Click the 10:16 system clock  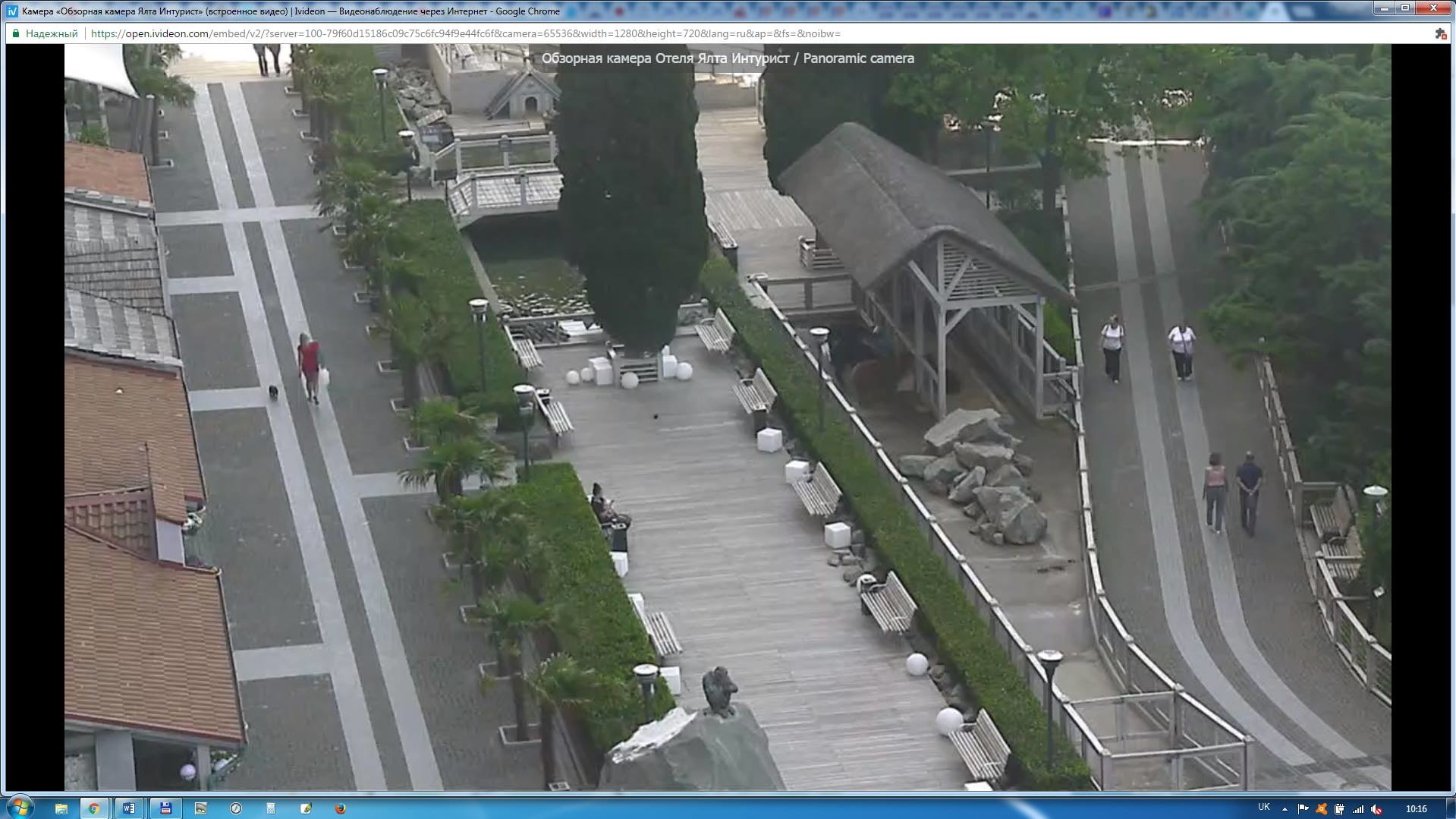[x=1416, y=809]
